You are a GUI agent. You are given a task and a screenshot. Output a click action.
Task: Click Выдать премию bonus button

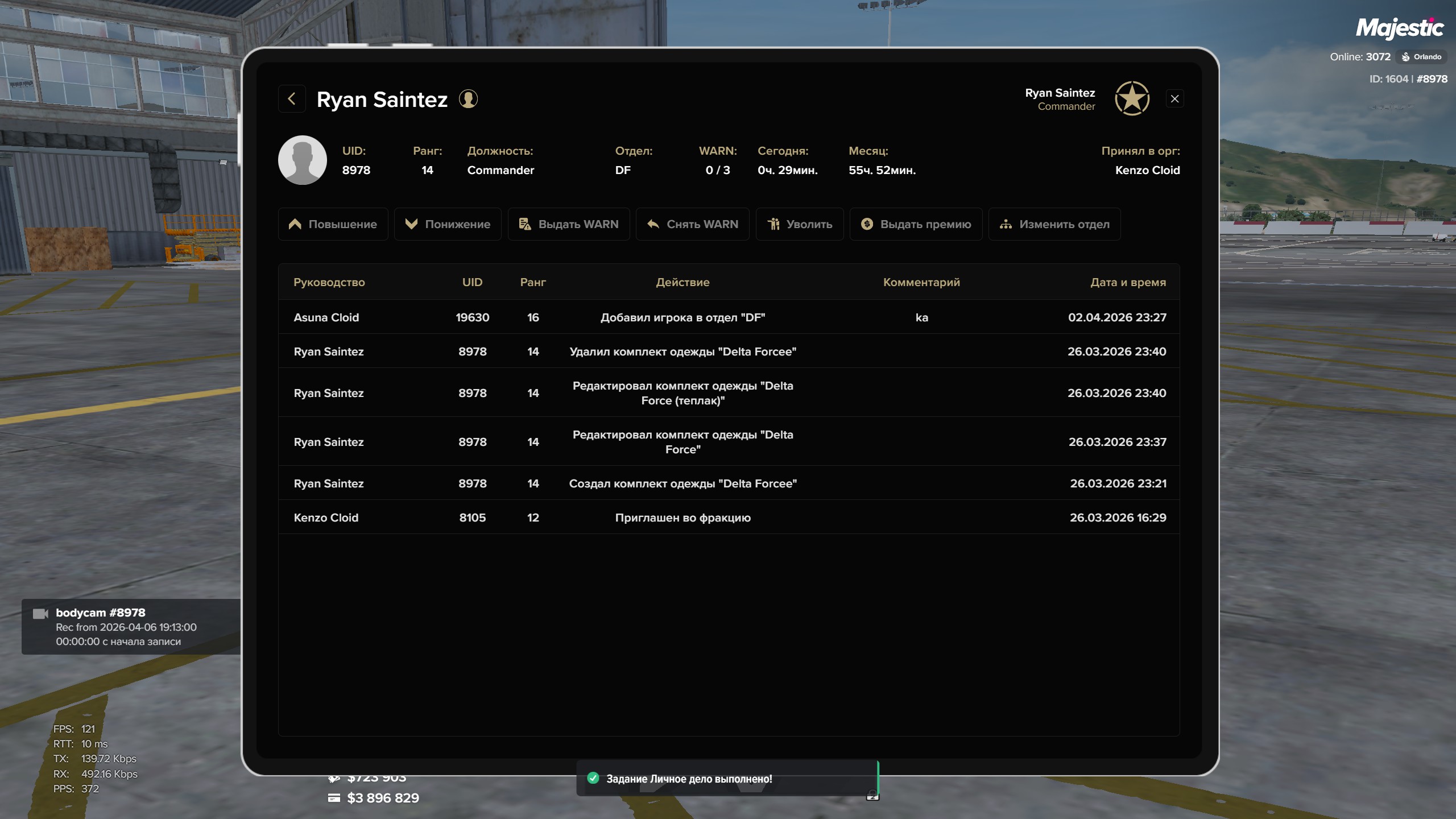tap(916, 224)
